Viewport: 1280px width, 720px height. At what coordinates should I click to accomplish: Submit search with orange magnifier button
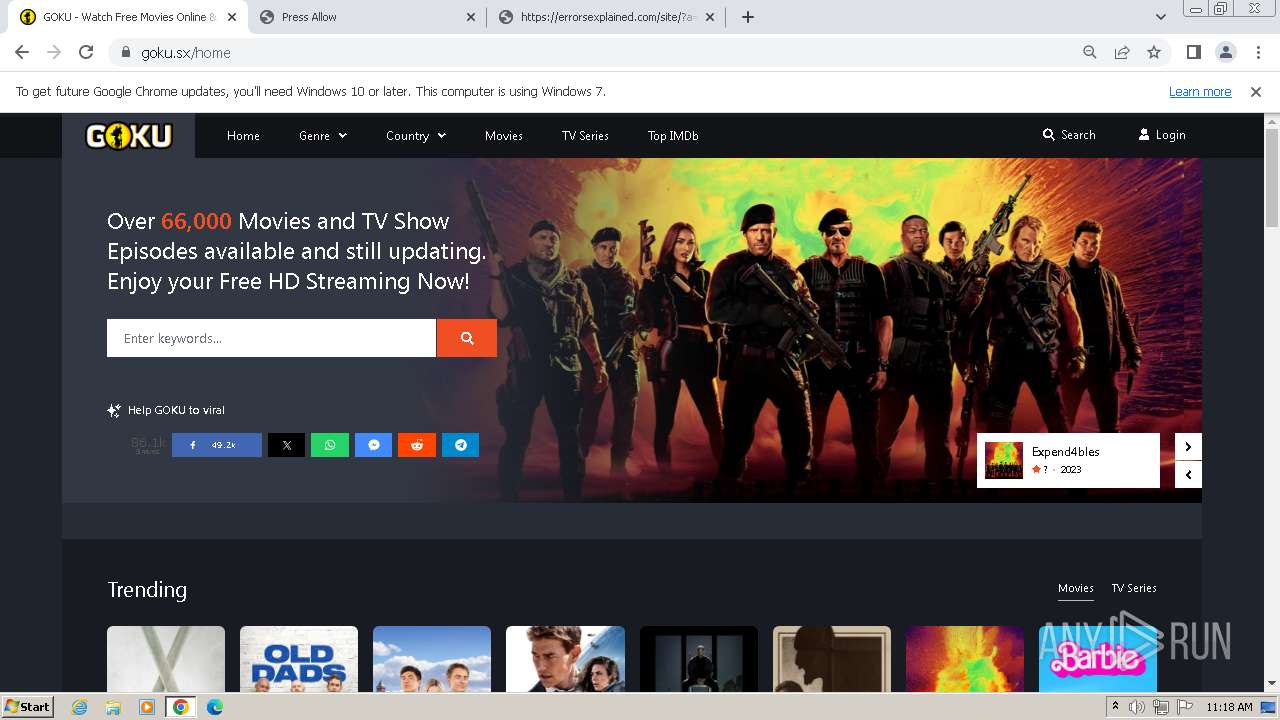(466, 338)
